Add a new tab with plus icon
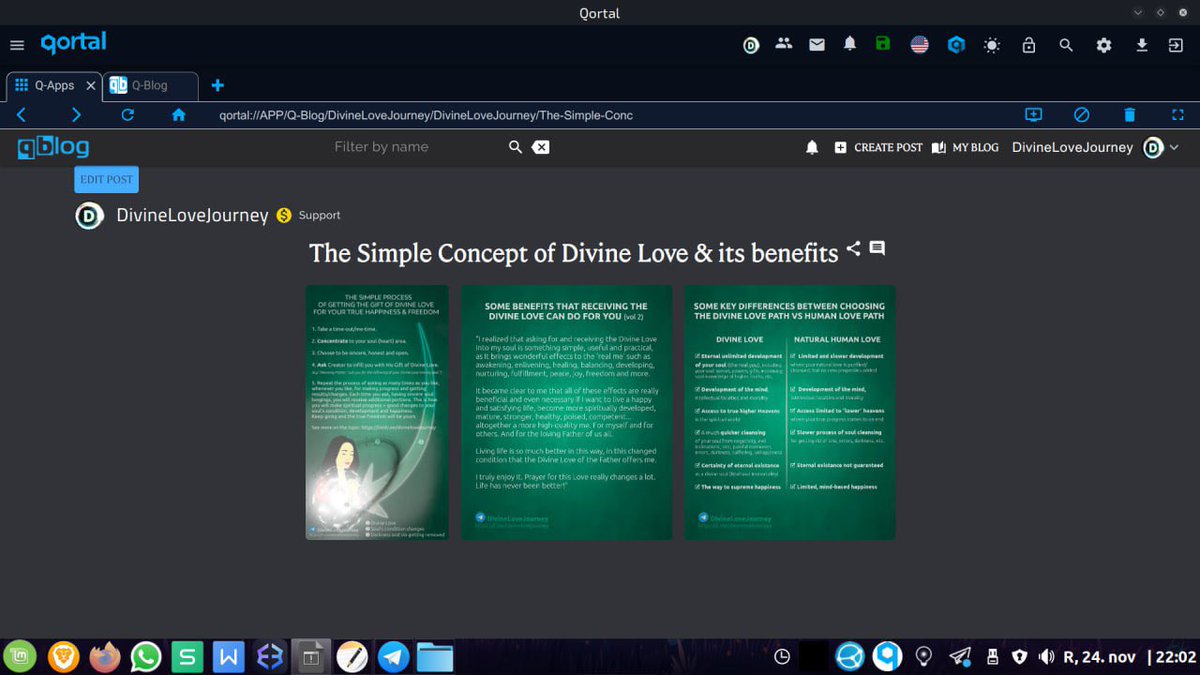 (x=217, y=85)
